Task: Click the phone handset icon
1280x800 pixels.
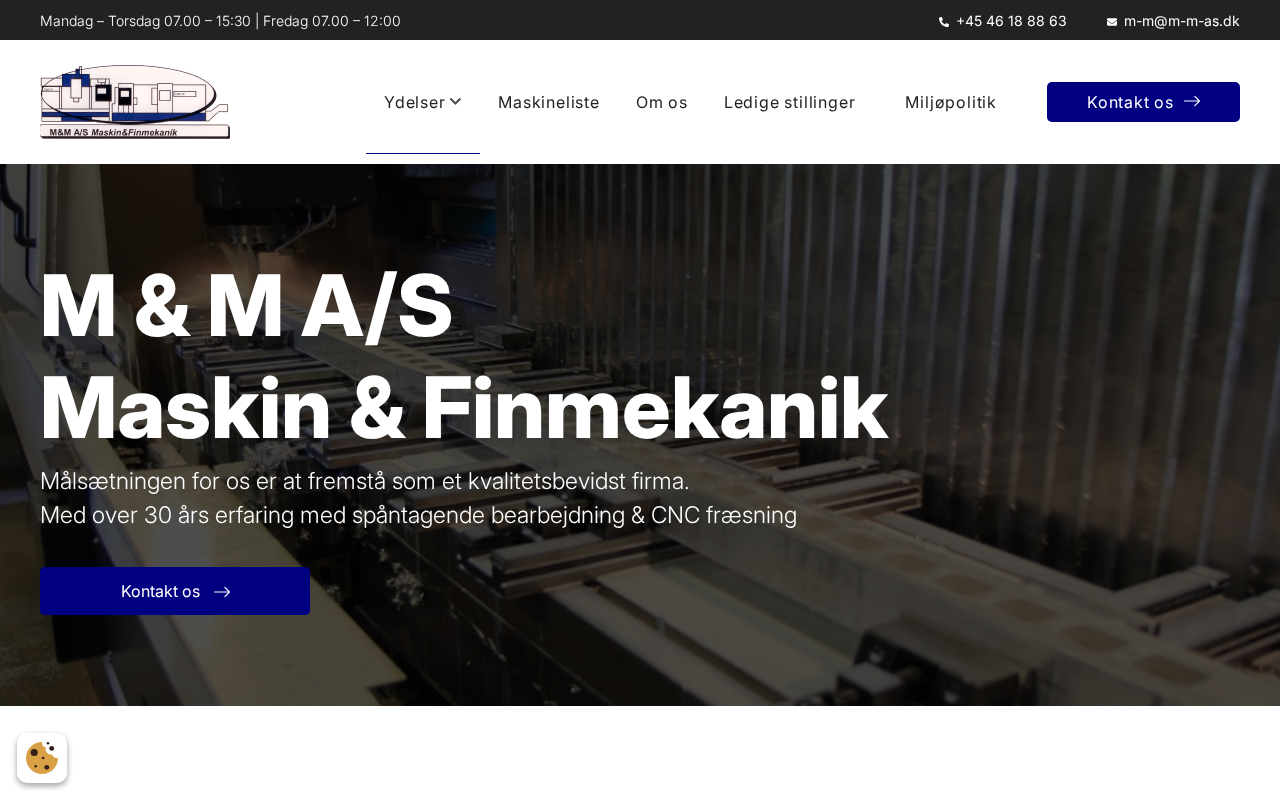Action: click(x=944, y=22)
